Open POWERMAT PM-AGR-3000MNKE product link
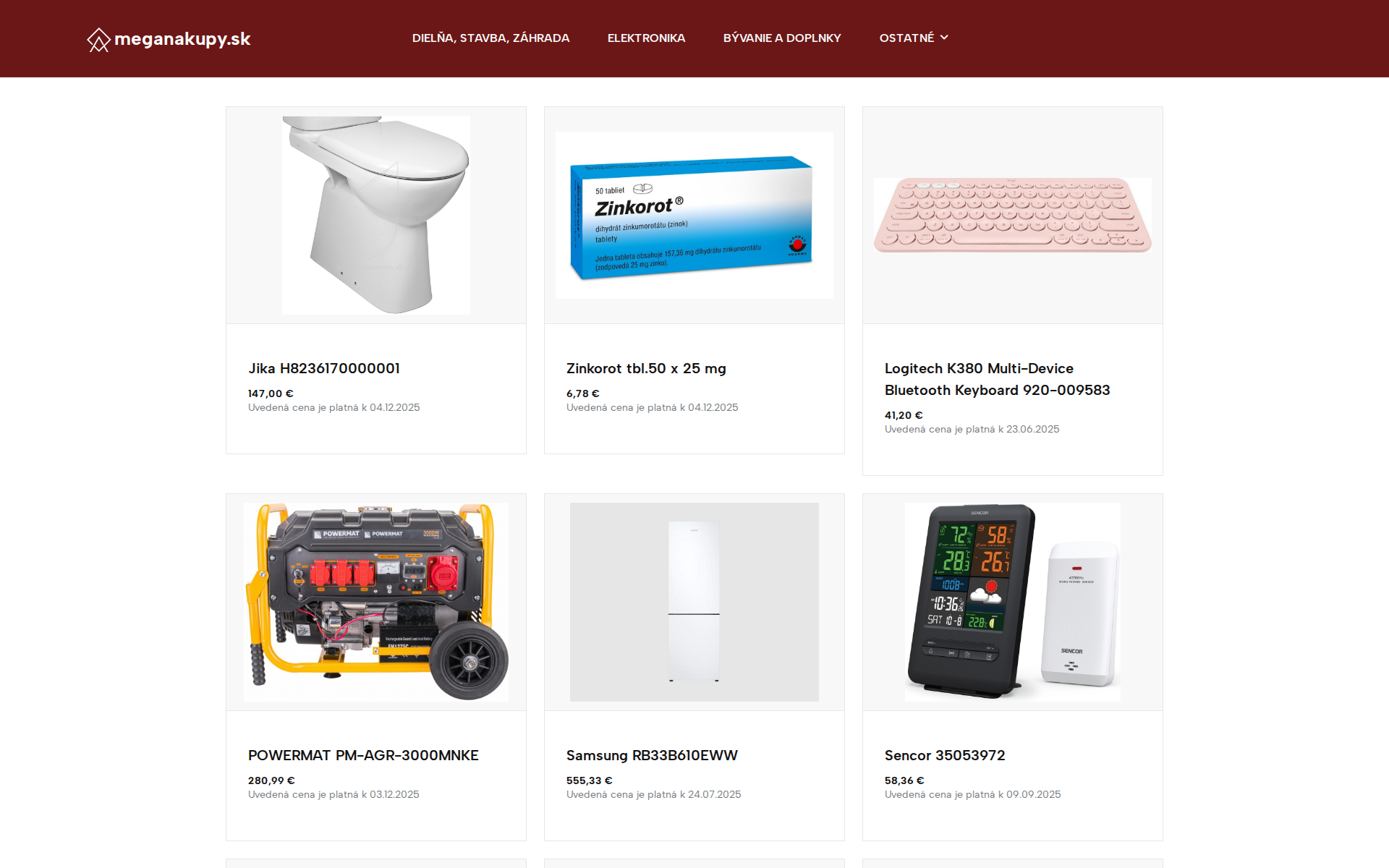 pos(363,755)
